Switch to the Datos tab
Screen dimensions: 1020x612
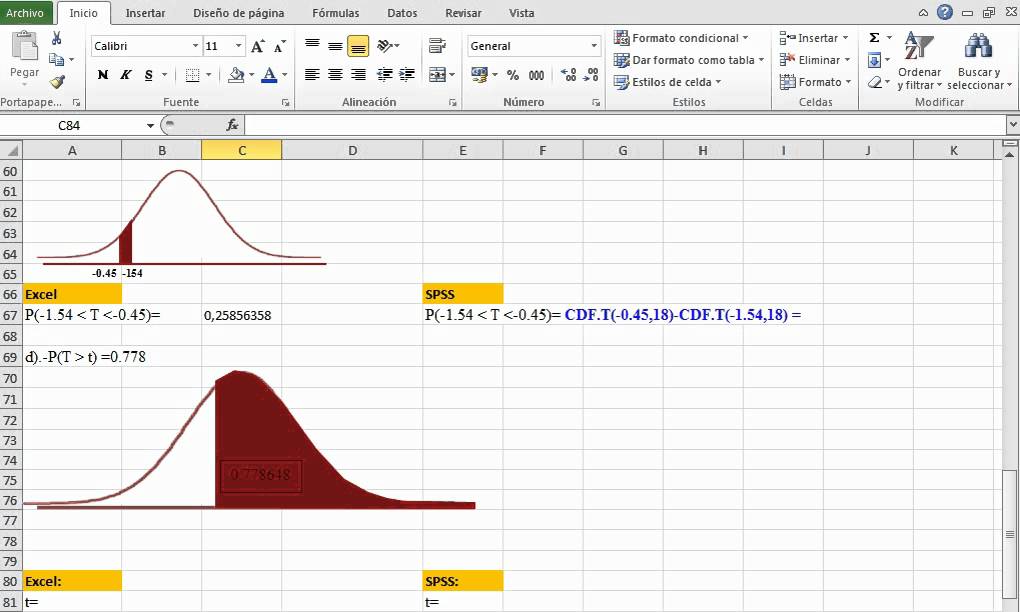[402, 13]
